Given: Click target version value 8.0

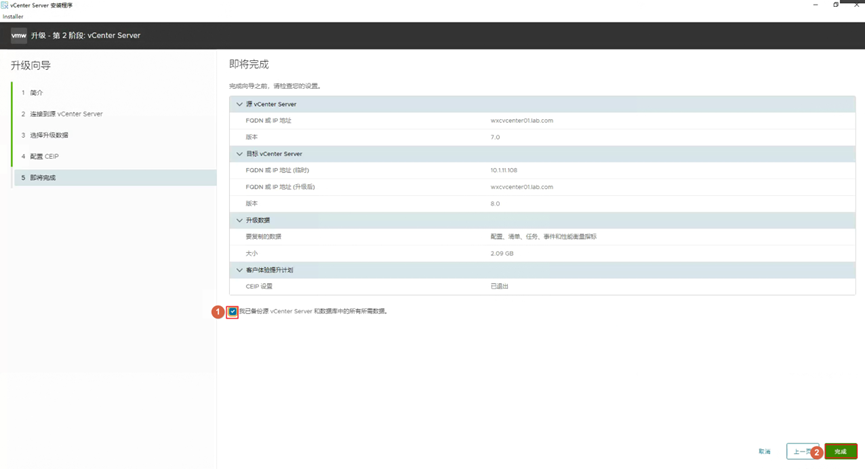Looking at the screenshot, I should tap(495, 204).
